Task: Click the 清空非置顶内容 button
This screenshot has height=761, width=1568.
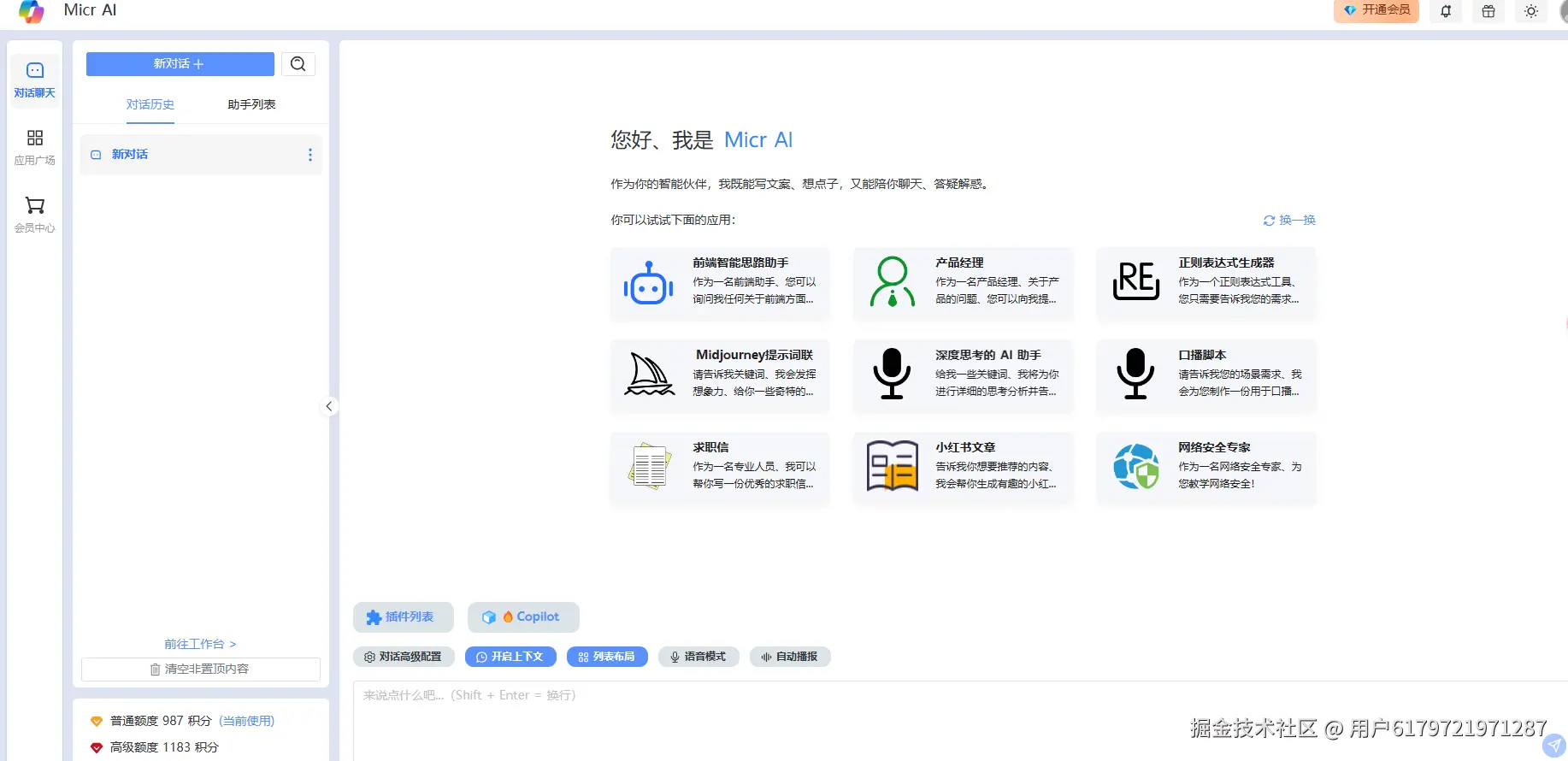Action: click(201, 670)
